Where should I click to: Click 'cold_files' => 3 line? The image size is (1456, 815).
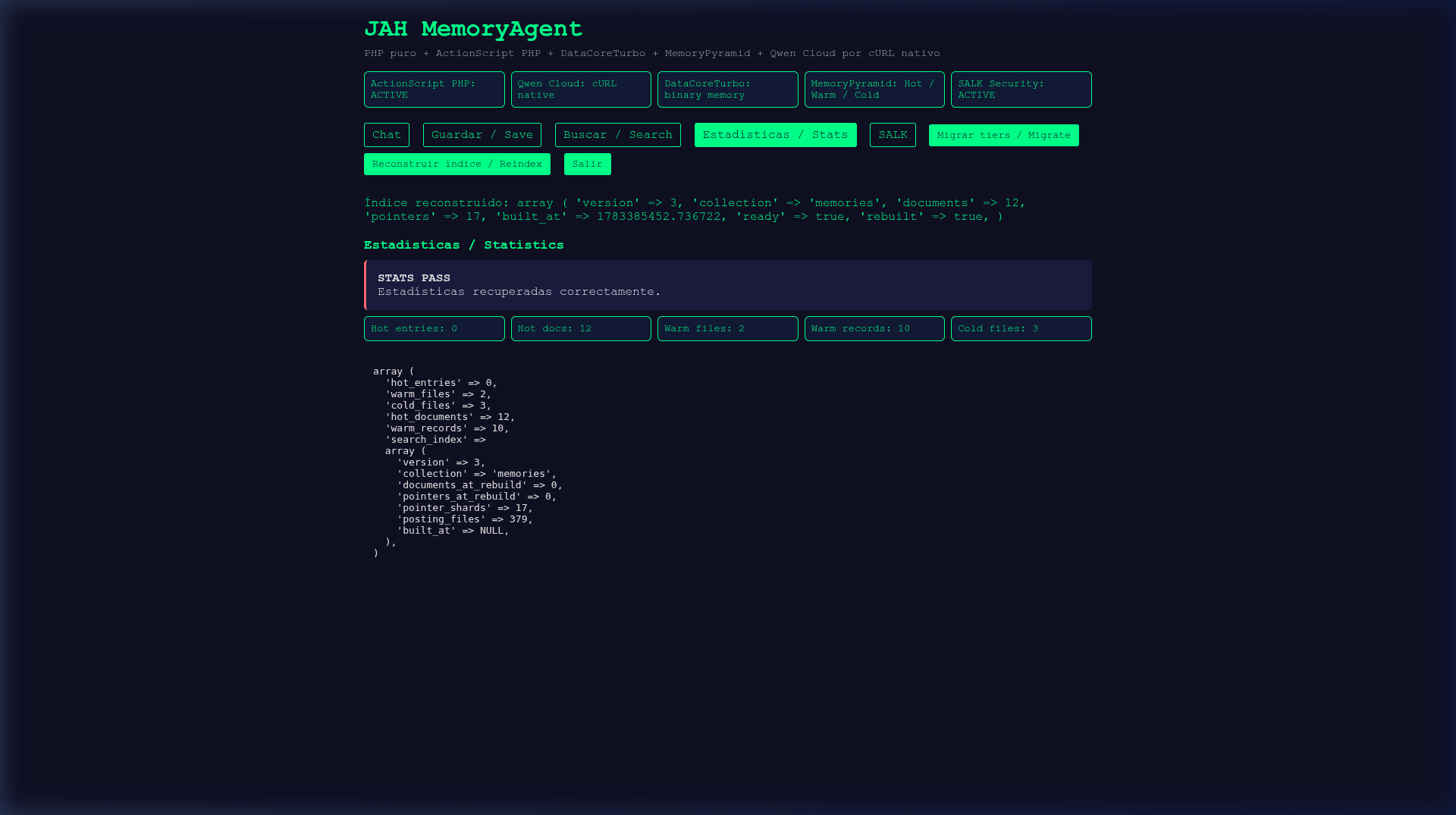coord(438,406)
